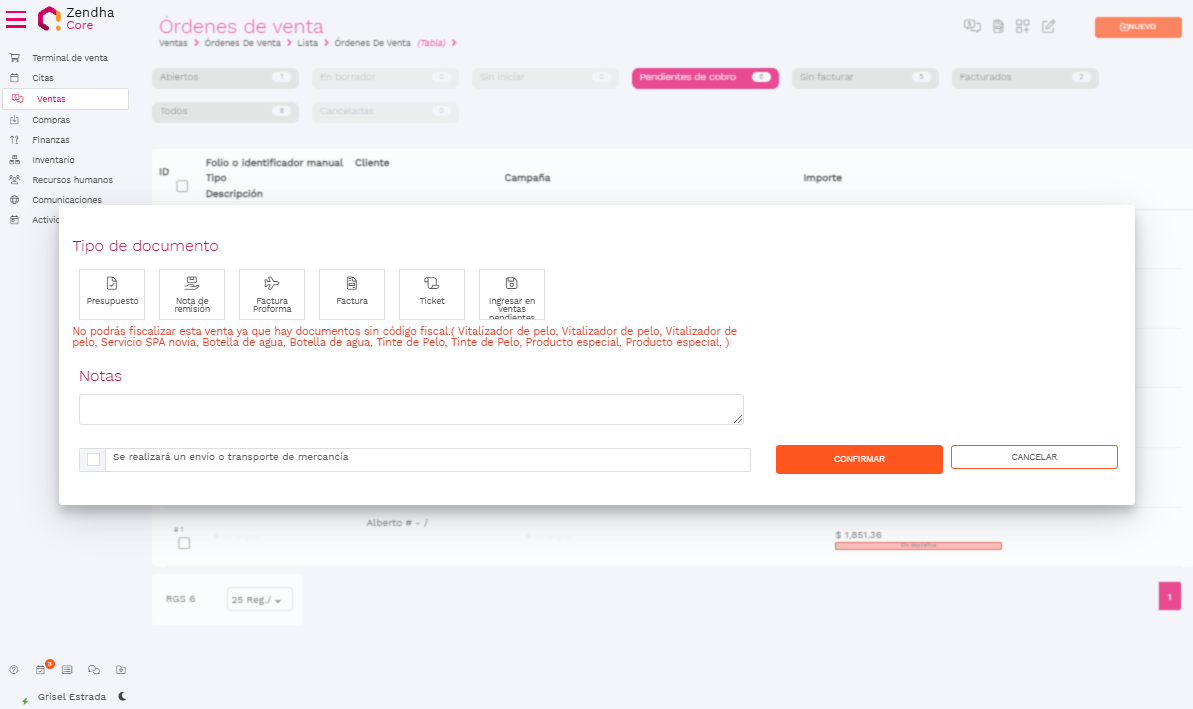Open the hamburger menu
1193x709 pixels.
pos(16,19)
